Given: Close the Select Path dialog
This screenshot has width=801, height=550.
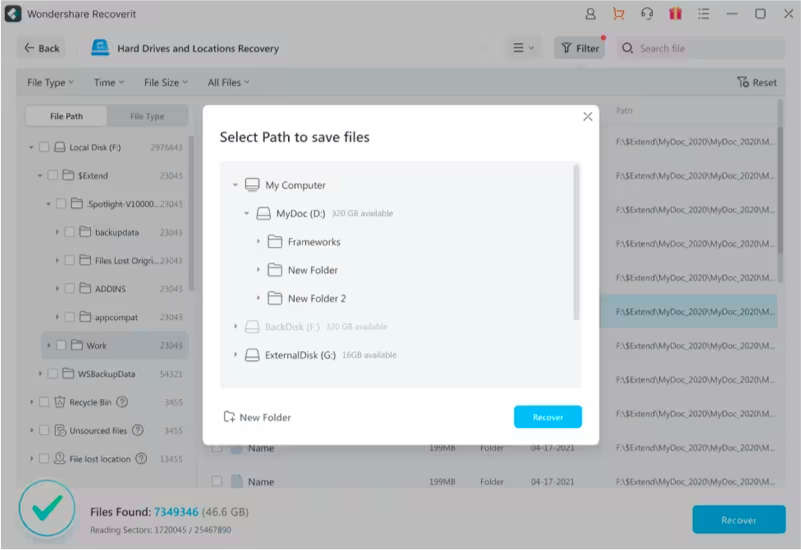Looking at the screenshot, I should click(587, 117).
